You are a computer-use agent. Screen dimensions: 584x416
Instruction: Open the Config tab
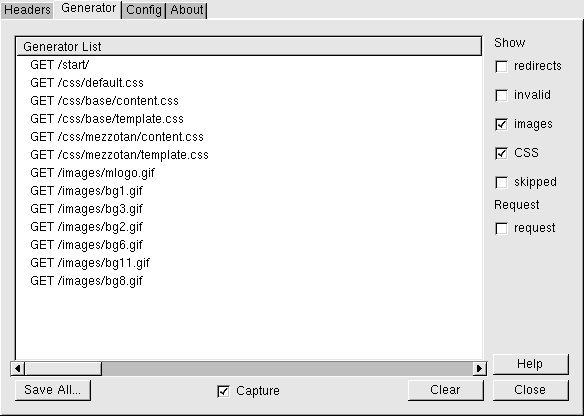point(144,10)
